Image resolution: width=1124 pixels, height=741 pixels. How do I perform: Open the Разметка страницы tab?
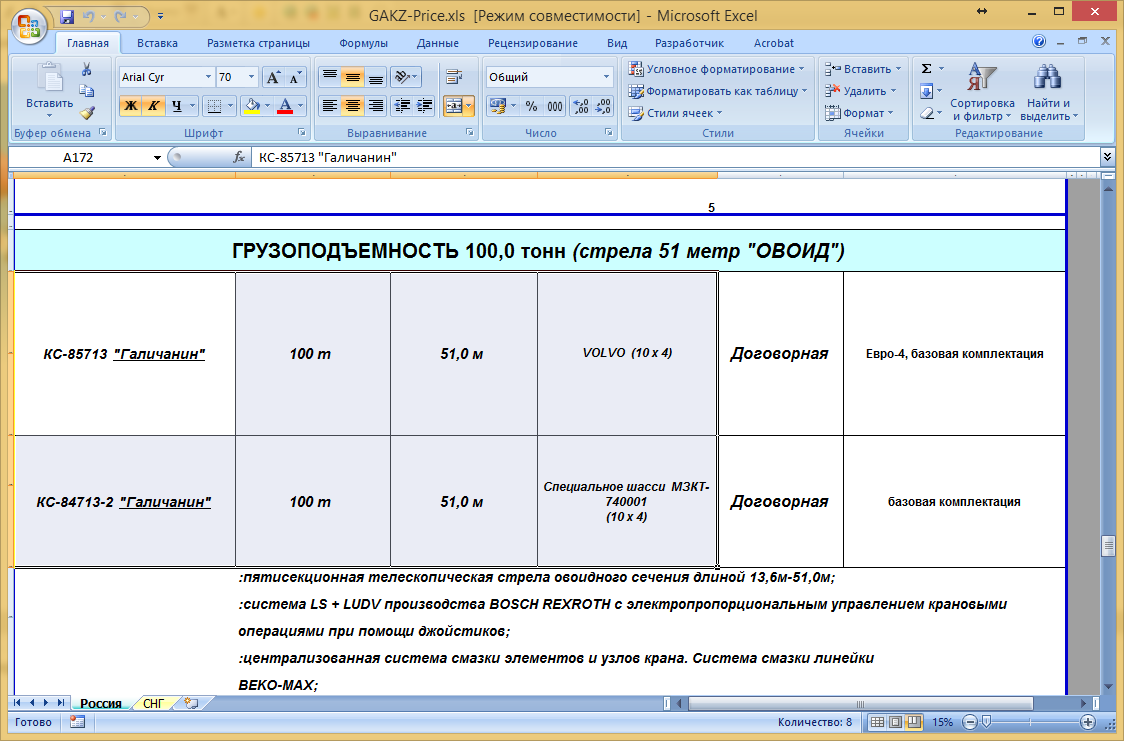[x=258, y=43]
